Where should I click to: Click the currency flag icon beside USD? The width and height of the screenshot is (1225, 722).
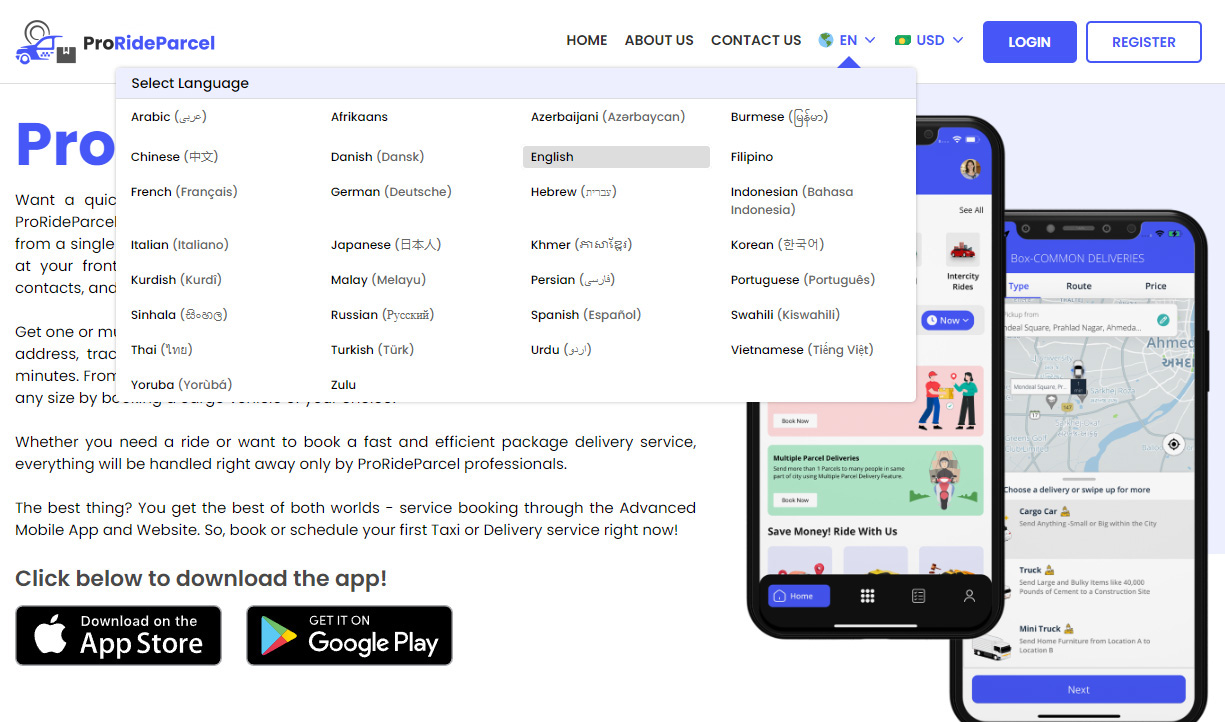click(x=902, y=40)
